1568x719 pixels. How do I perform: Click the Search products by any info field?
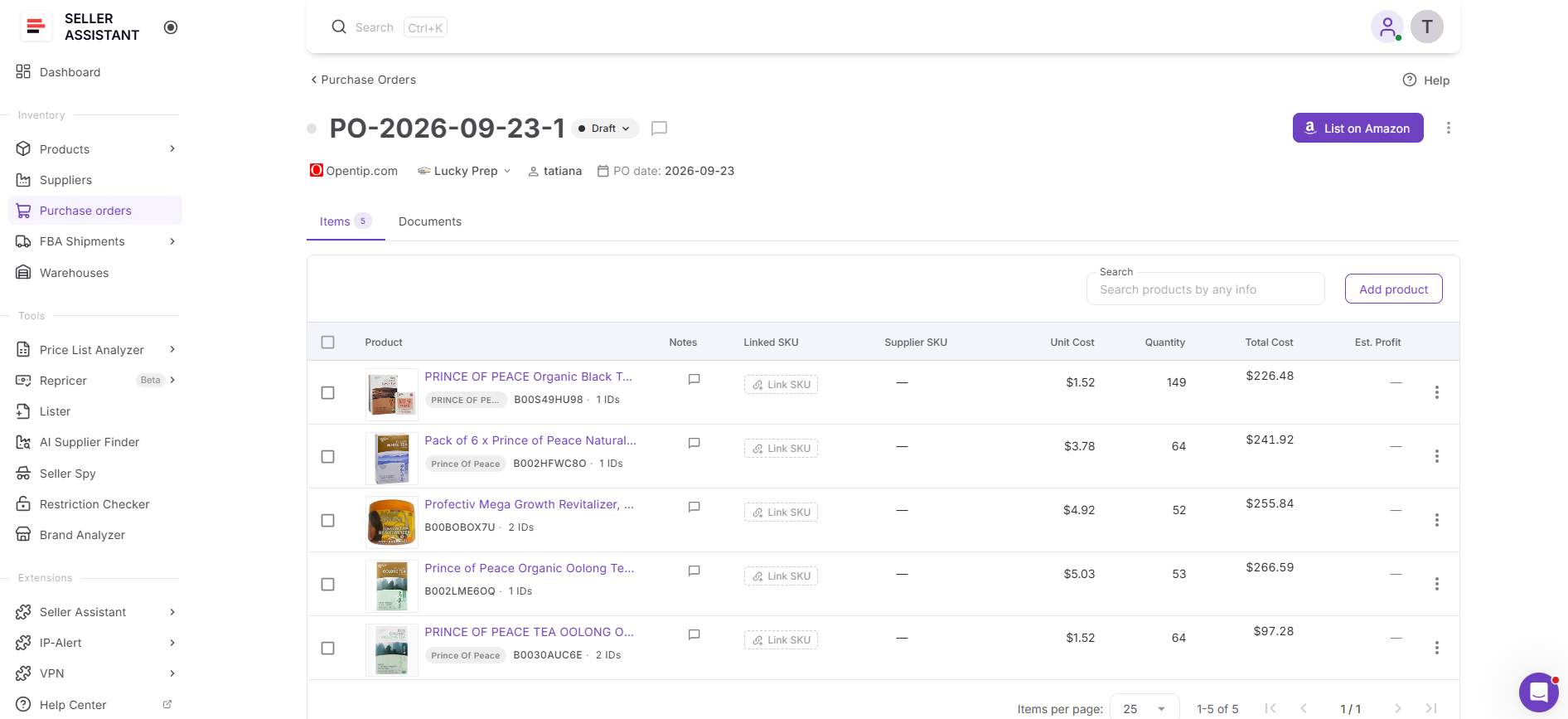click(1206, 289)
